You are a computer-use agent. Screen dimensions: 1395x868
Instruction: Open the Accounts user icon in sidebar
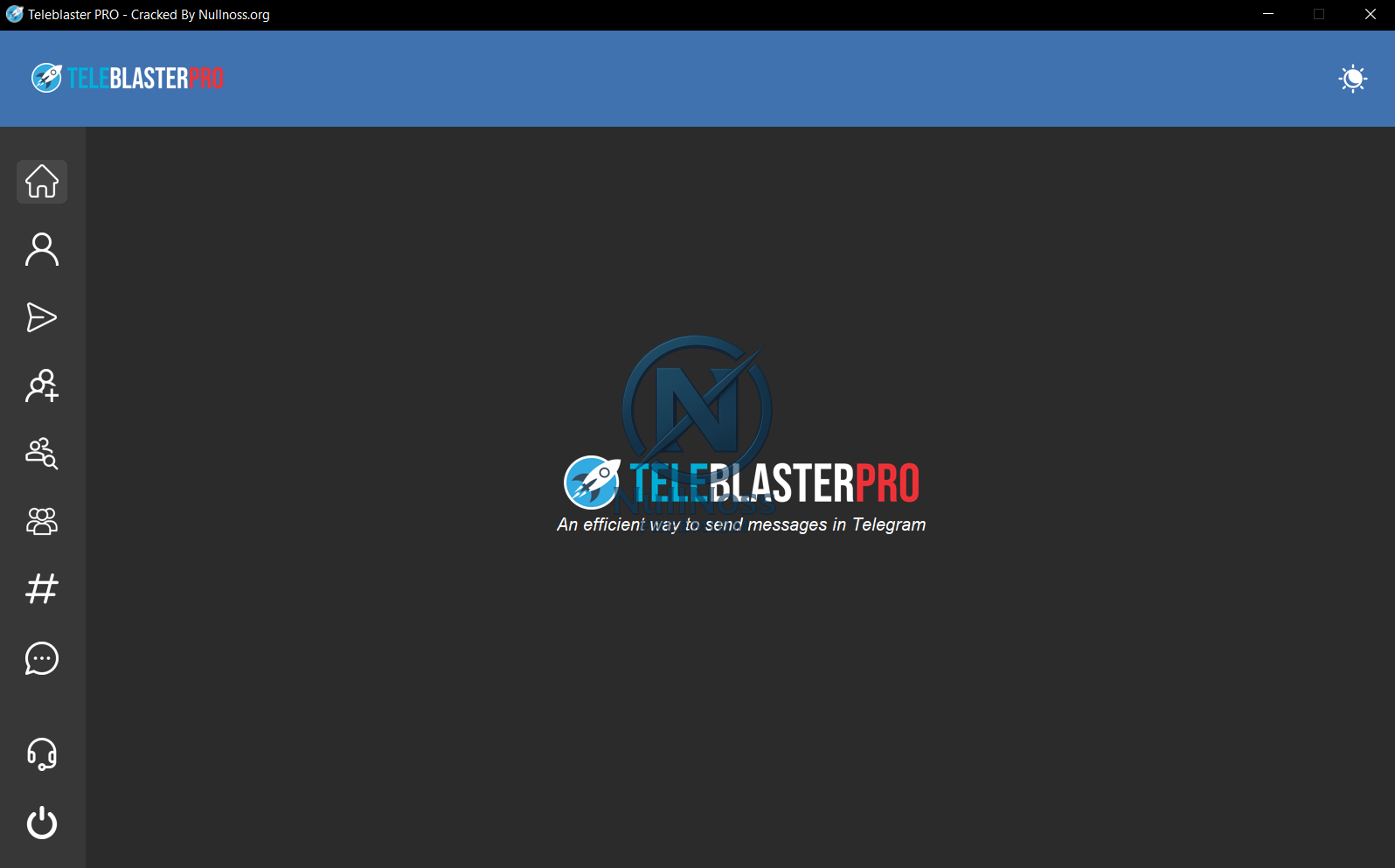(x=42, y=250)
